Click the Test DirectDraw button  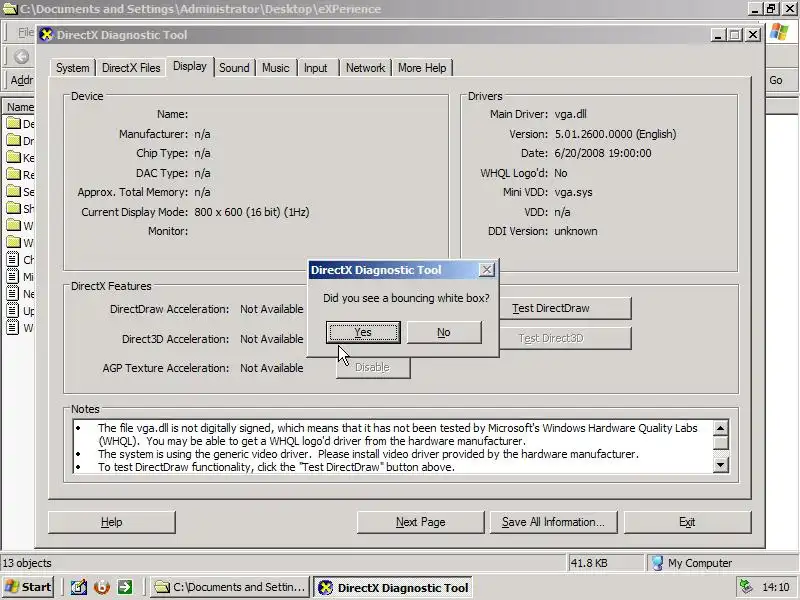tap(565, 308)
